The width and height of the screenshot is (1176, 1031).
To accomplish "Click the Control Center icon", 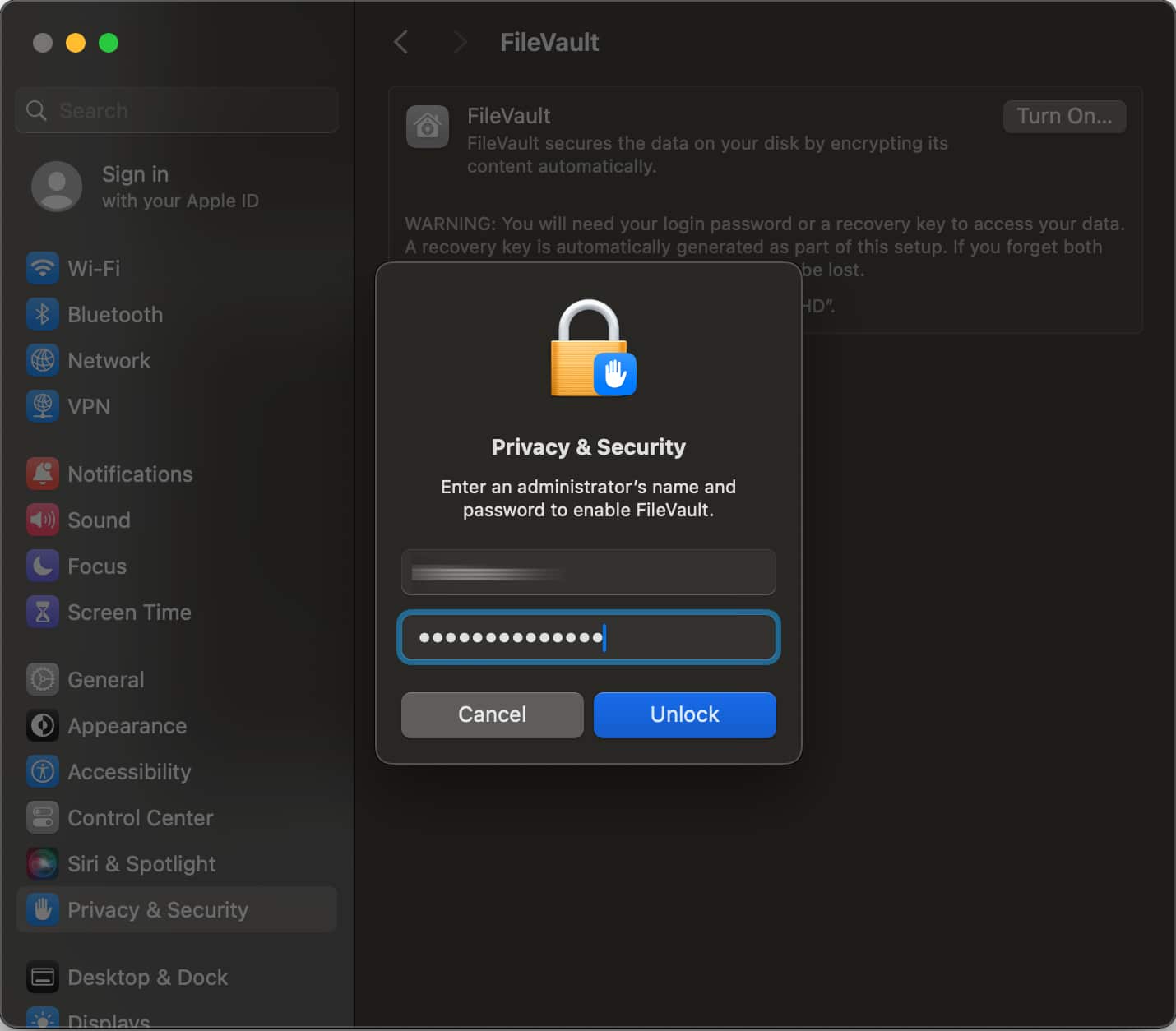I will click(x=43, y=817).
